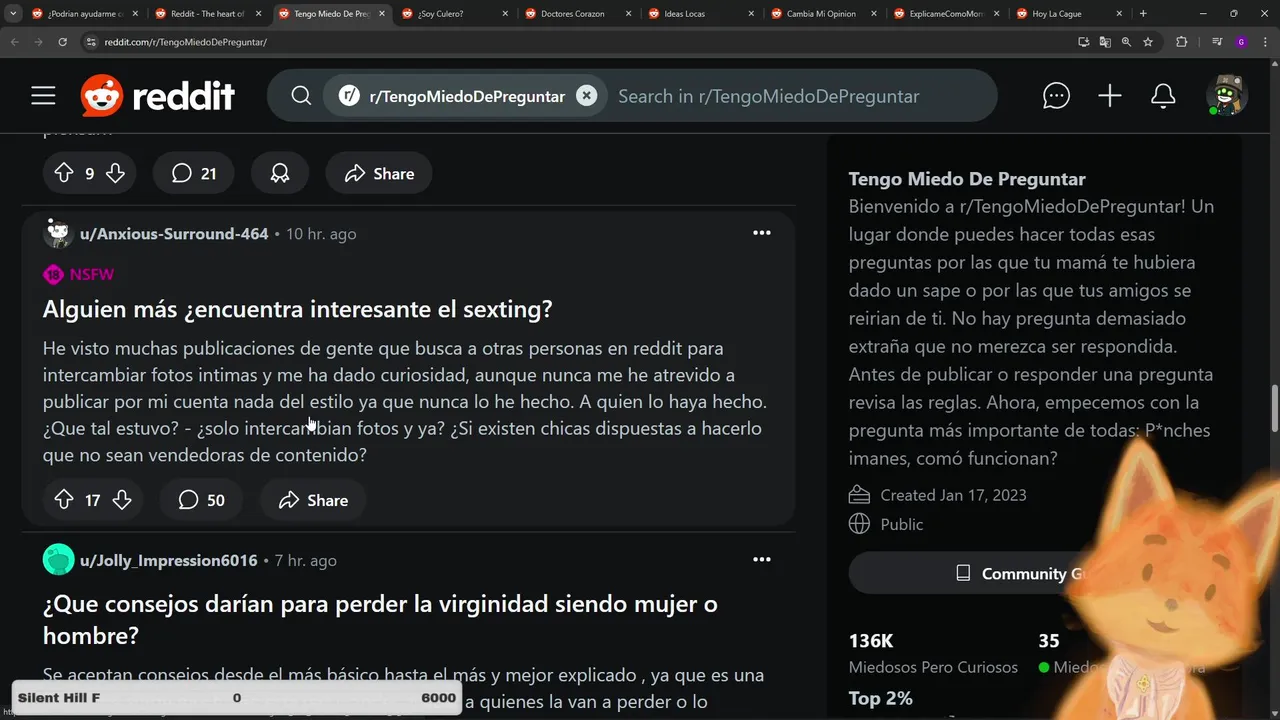The height and width of the screenshot is (720, 1280).
Task: Switch to 'Cambia Mi Opinion' tab
Action: pyautogui.click(x=823, y=14)
